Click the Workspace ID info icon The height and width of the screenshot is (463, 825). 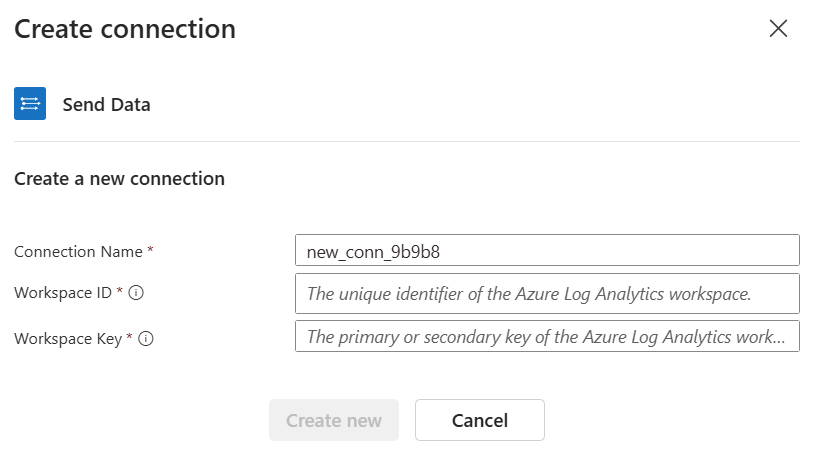(x=136, y=293)
